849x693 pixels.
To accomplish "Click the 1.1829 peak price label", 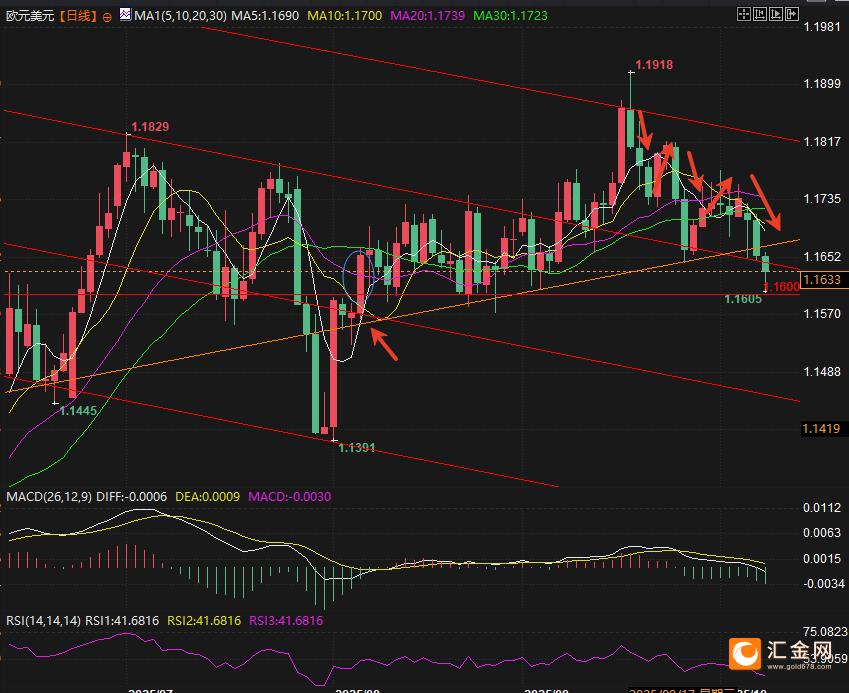I will [x=150, y=127].
